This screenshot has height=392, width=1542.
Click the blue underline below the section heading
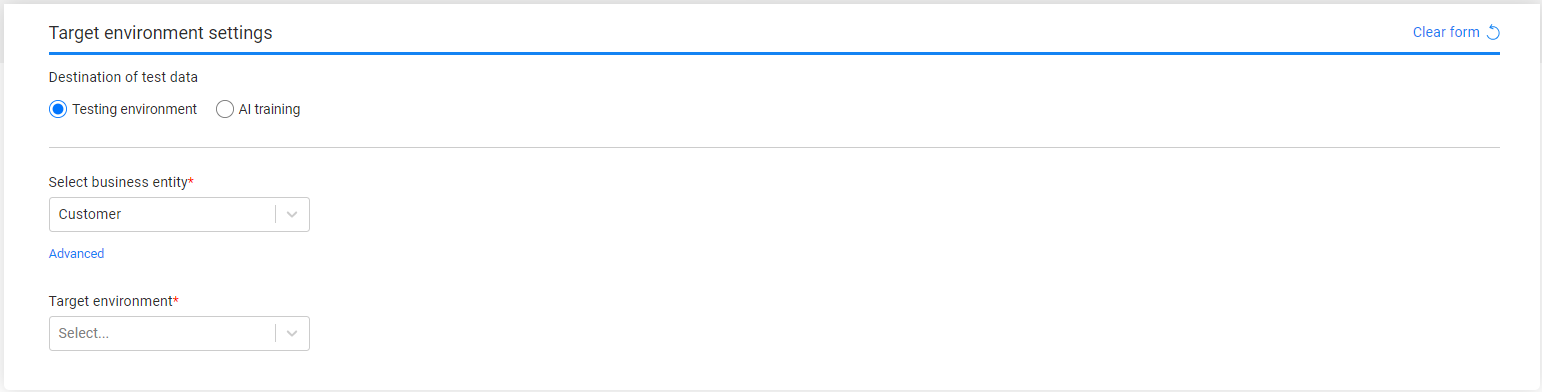(774, 52)
